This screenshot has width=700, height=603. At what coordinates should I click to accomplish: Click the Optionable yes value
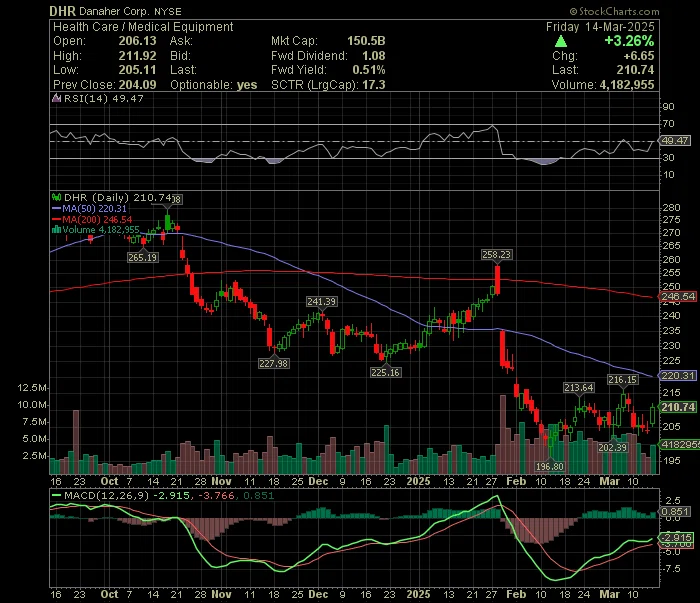coord(247,85)
